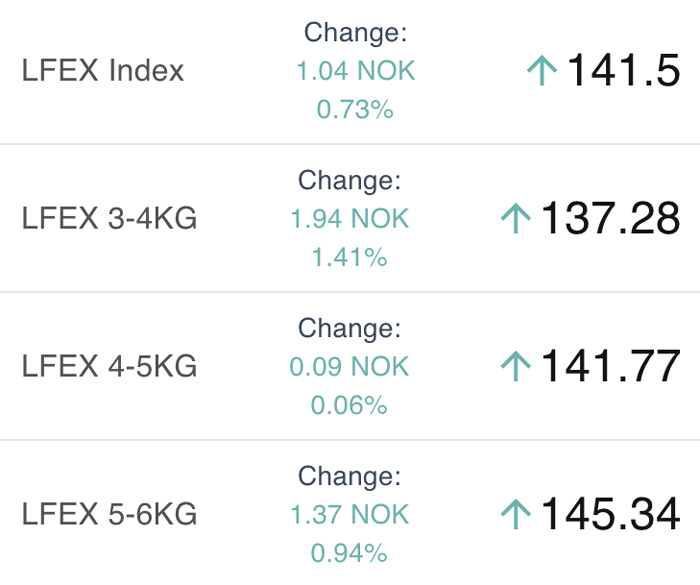Click the 1.37 NOK change value
The height and width of the screenshot is (585, 700).
pos(350,514)
